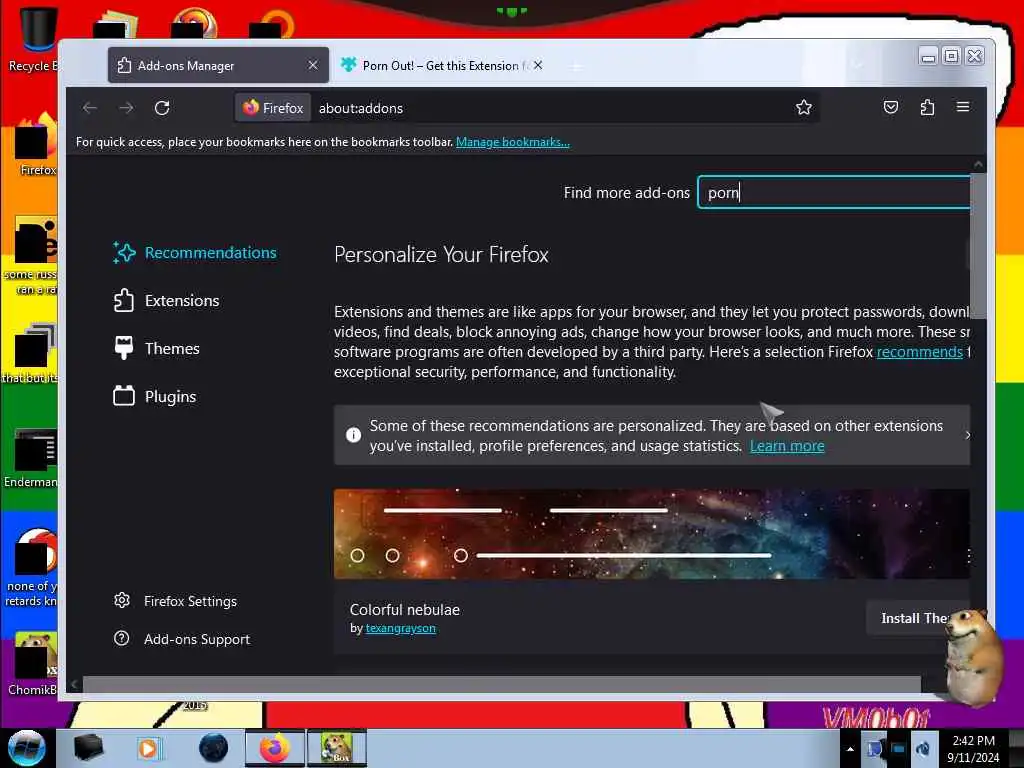
Task: Open a new tab with the plus button
Action: coord(575,66)
